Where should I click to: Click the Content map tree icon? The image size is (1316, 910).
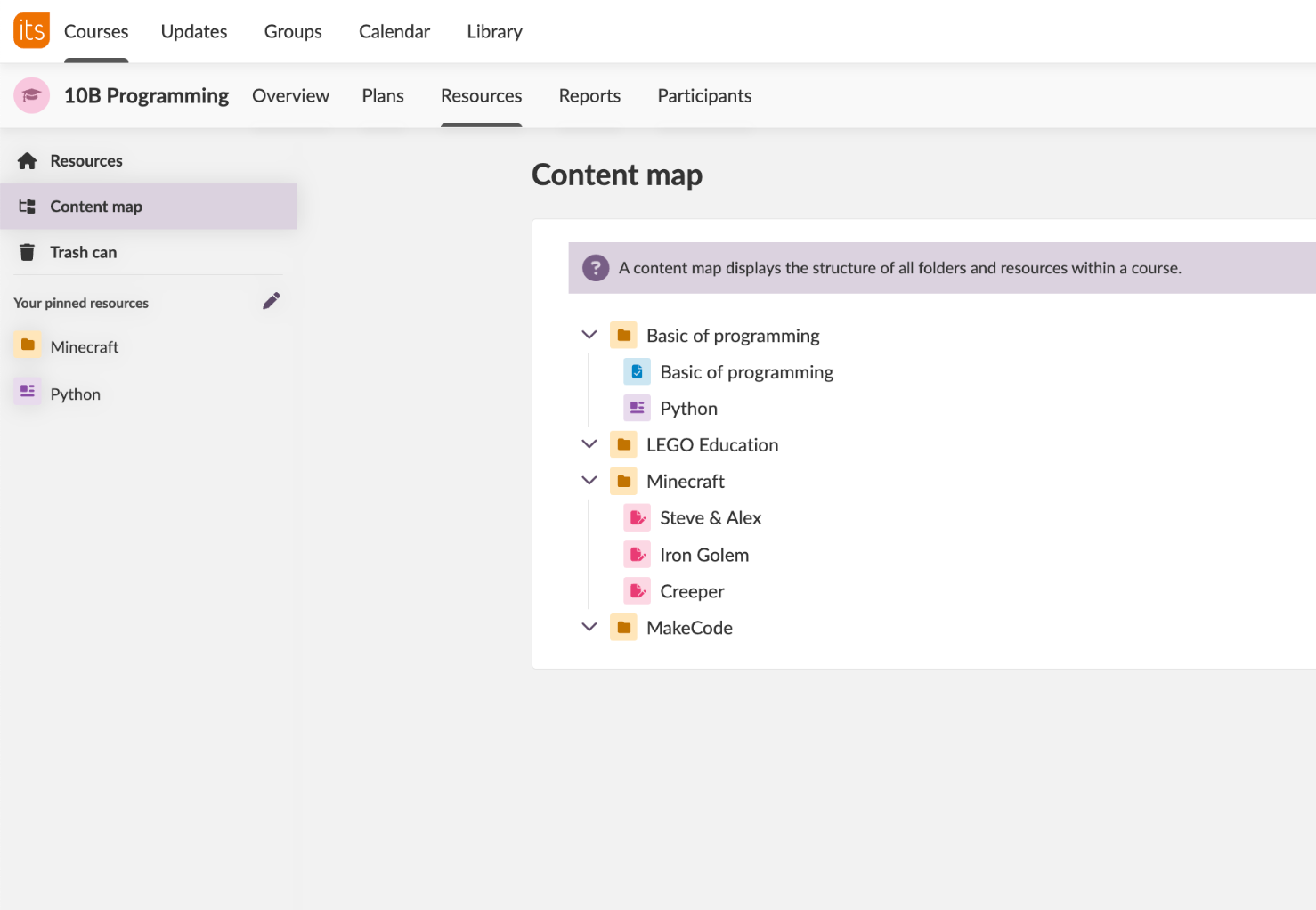coord(28,207)
